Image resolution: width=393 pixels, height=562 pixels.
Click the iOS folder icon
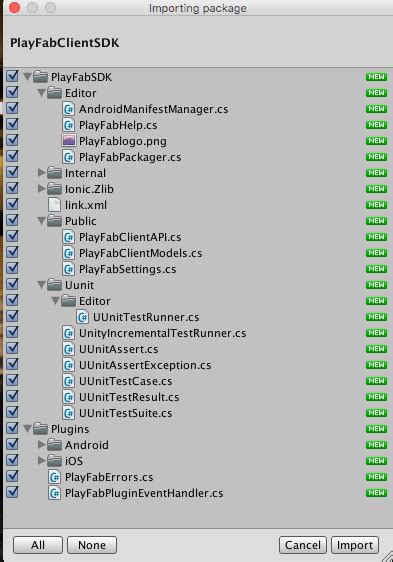click(x=55, y=461)
